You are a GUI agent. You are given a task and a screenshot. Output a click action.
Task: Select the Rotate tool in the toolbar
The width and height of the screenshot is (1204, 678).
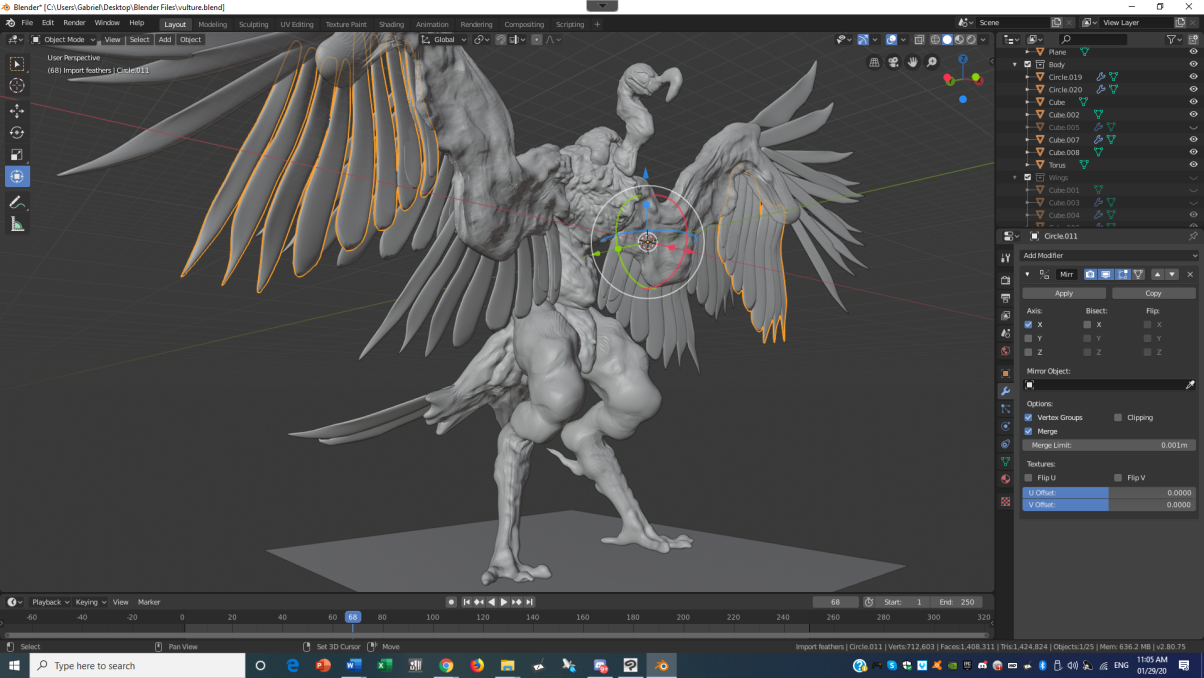(17, 132)
